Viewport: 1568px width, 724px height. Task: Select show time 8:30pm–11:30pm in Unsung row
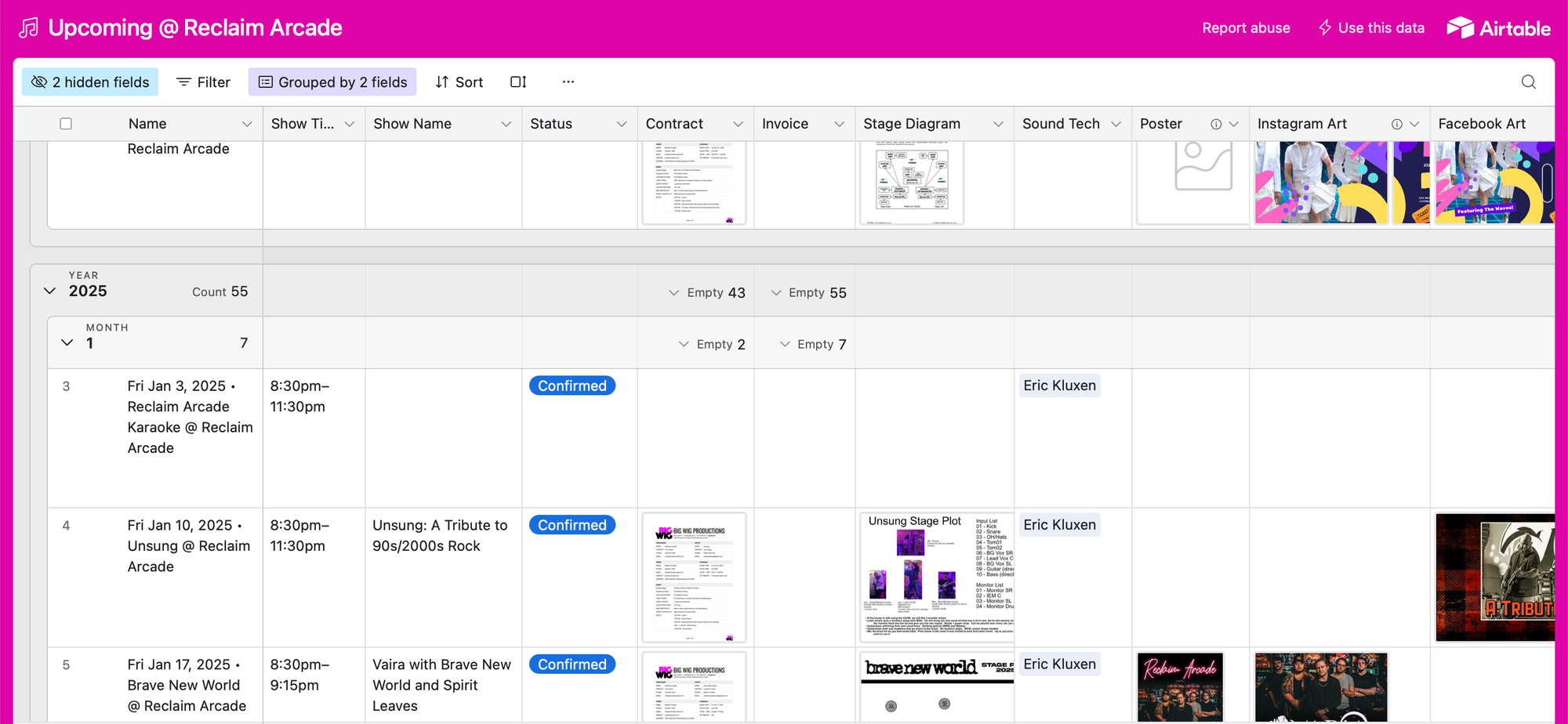(314, 577)
